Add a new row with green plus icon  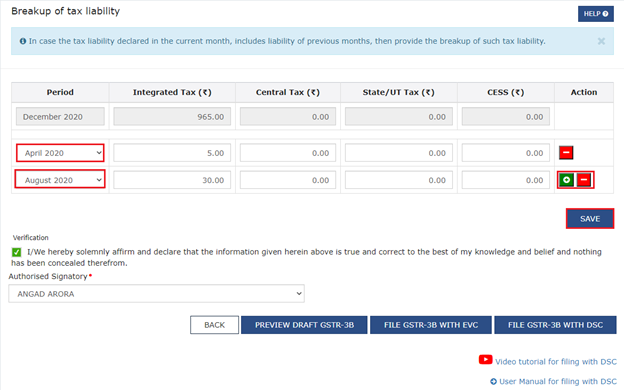566,180
